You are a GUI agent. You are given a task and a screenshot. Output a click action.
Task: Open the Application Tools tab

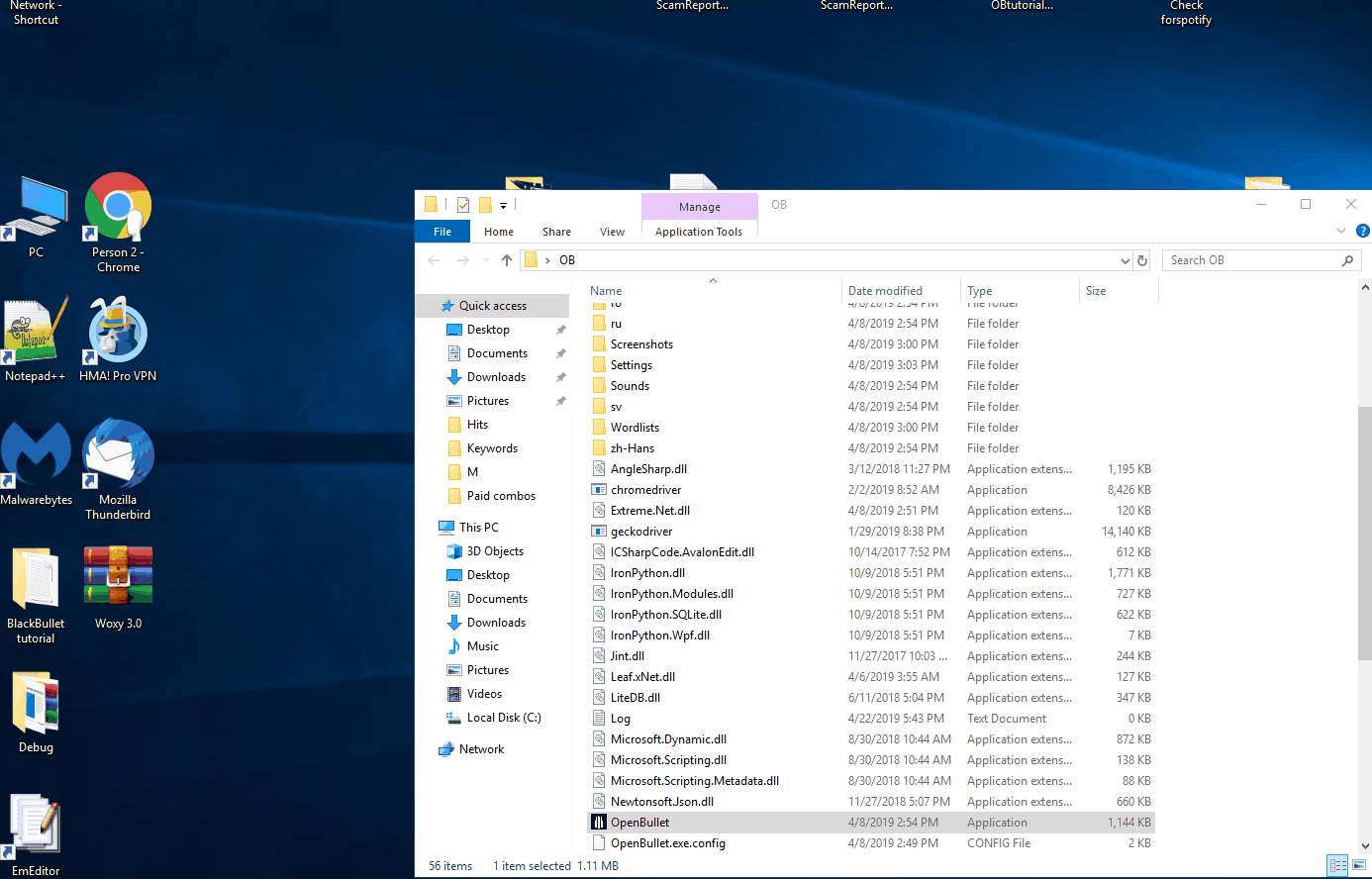[699, 232]
